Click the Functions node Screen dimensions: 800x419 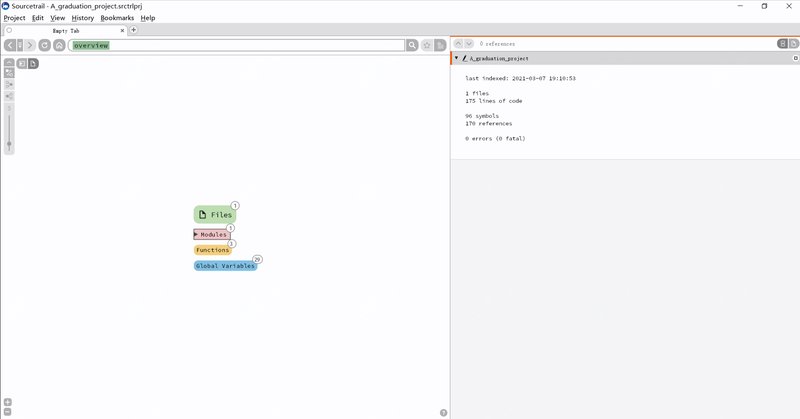coord(212,250)
